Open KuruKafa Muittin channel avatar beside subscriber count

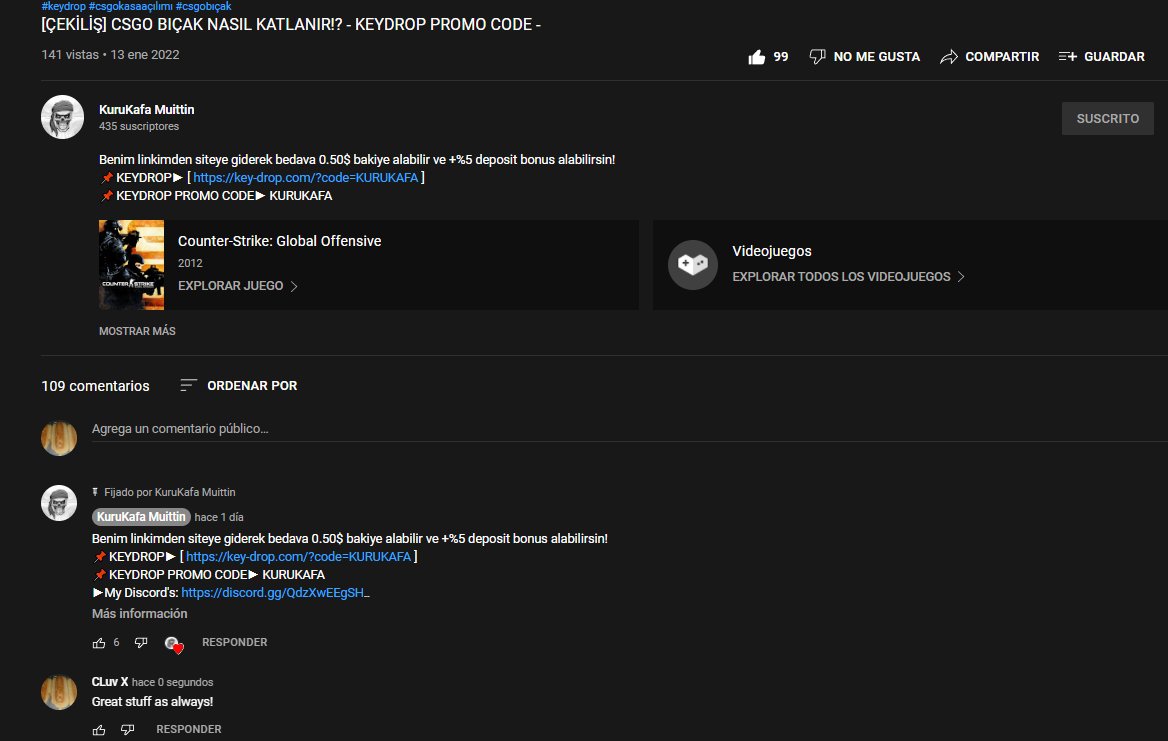(x=63, y=117)
